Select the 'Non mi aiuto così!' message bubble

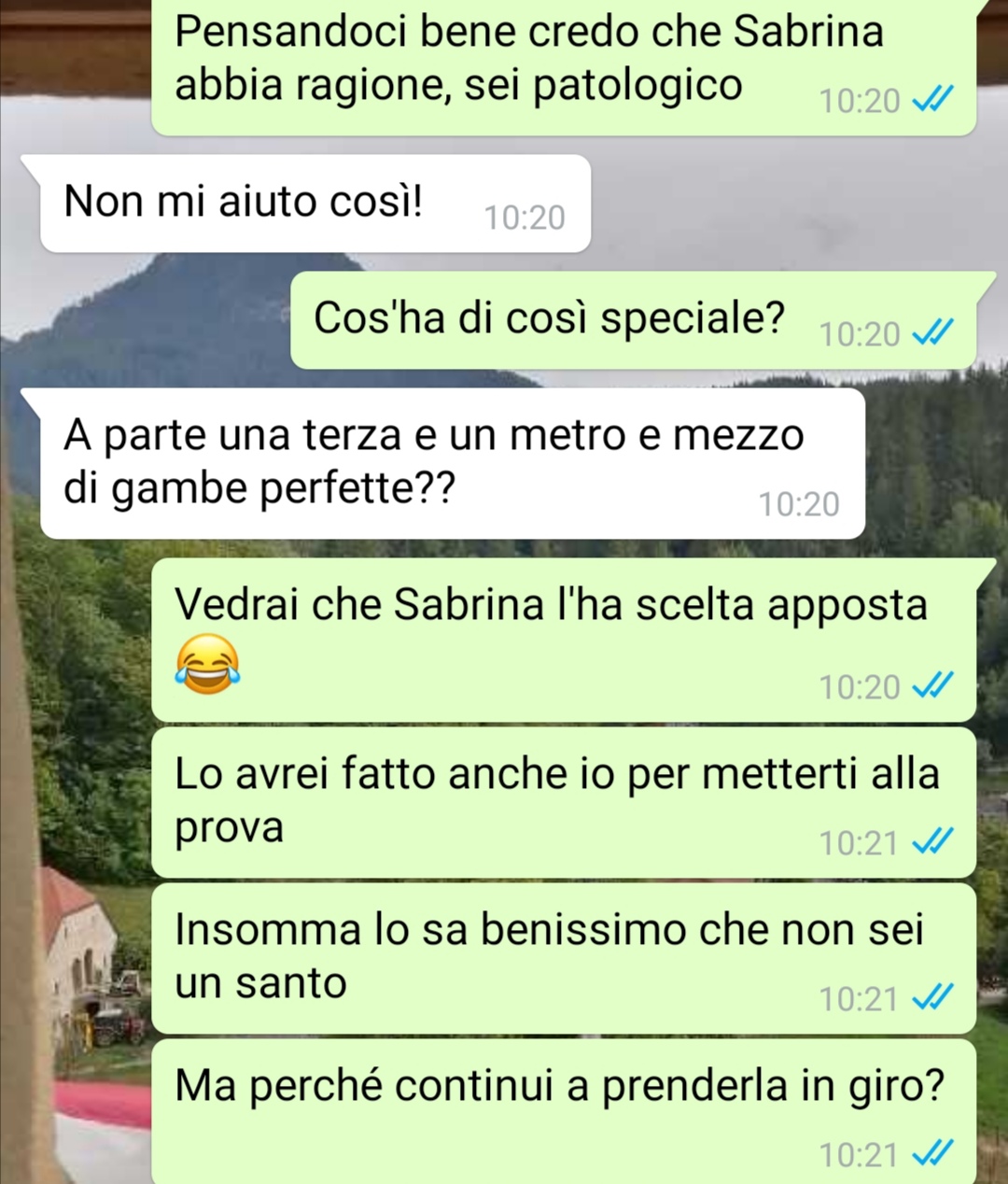[x=315, y=204]
